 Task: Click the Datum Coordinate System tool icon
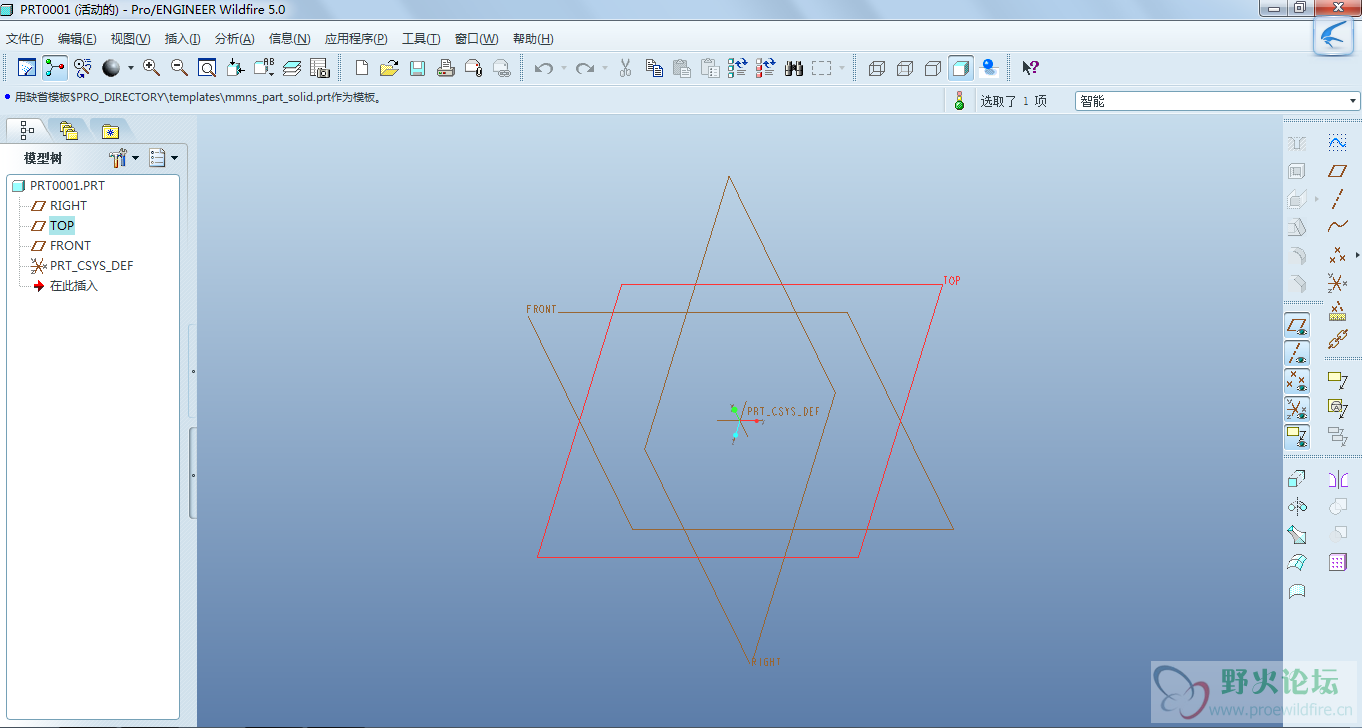(x=1337, y=283)
